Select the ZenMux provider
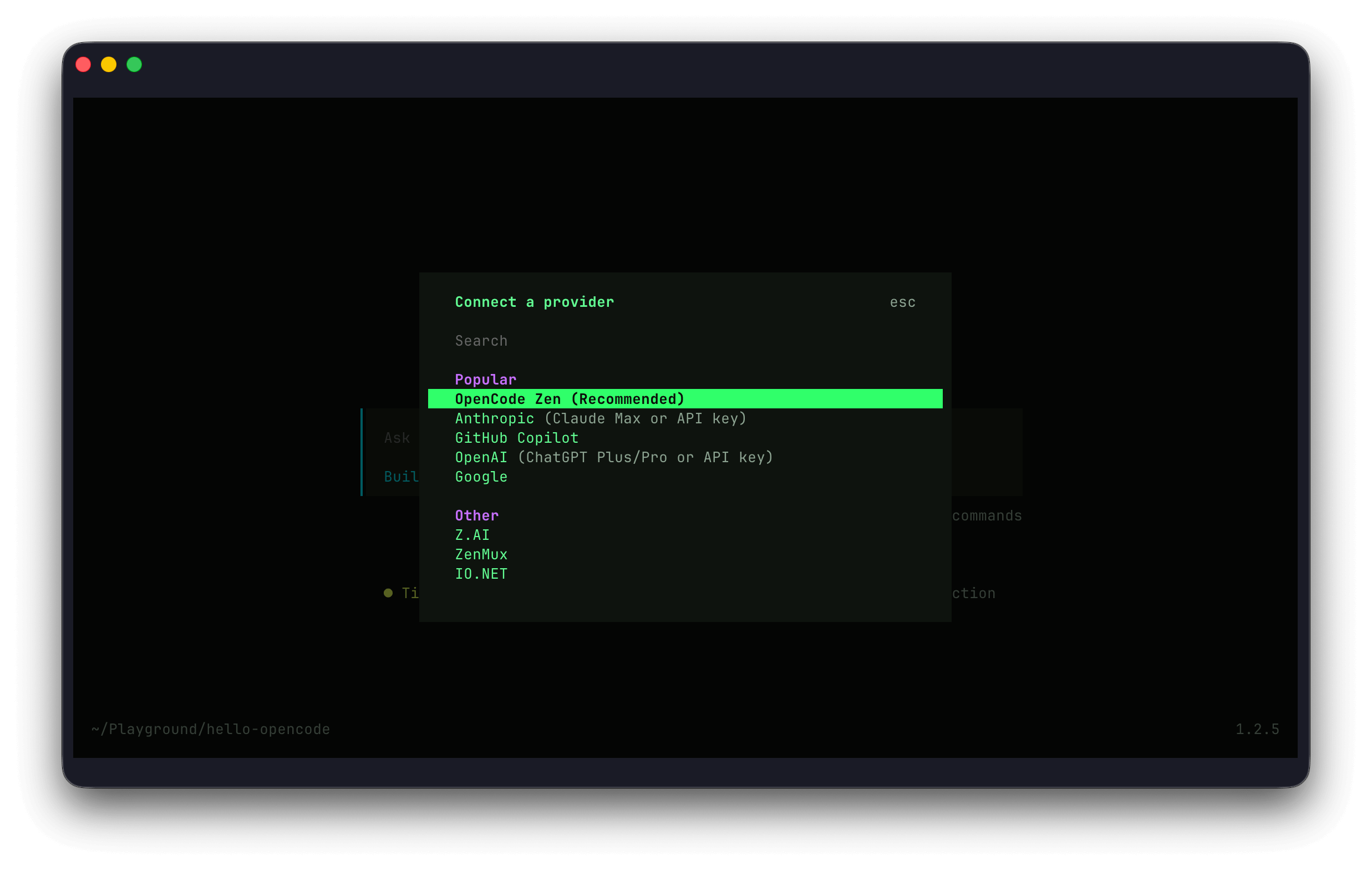Viewport: 1372px width, 870px height. coord(481,554)
